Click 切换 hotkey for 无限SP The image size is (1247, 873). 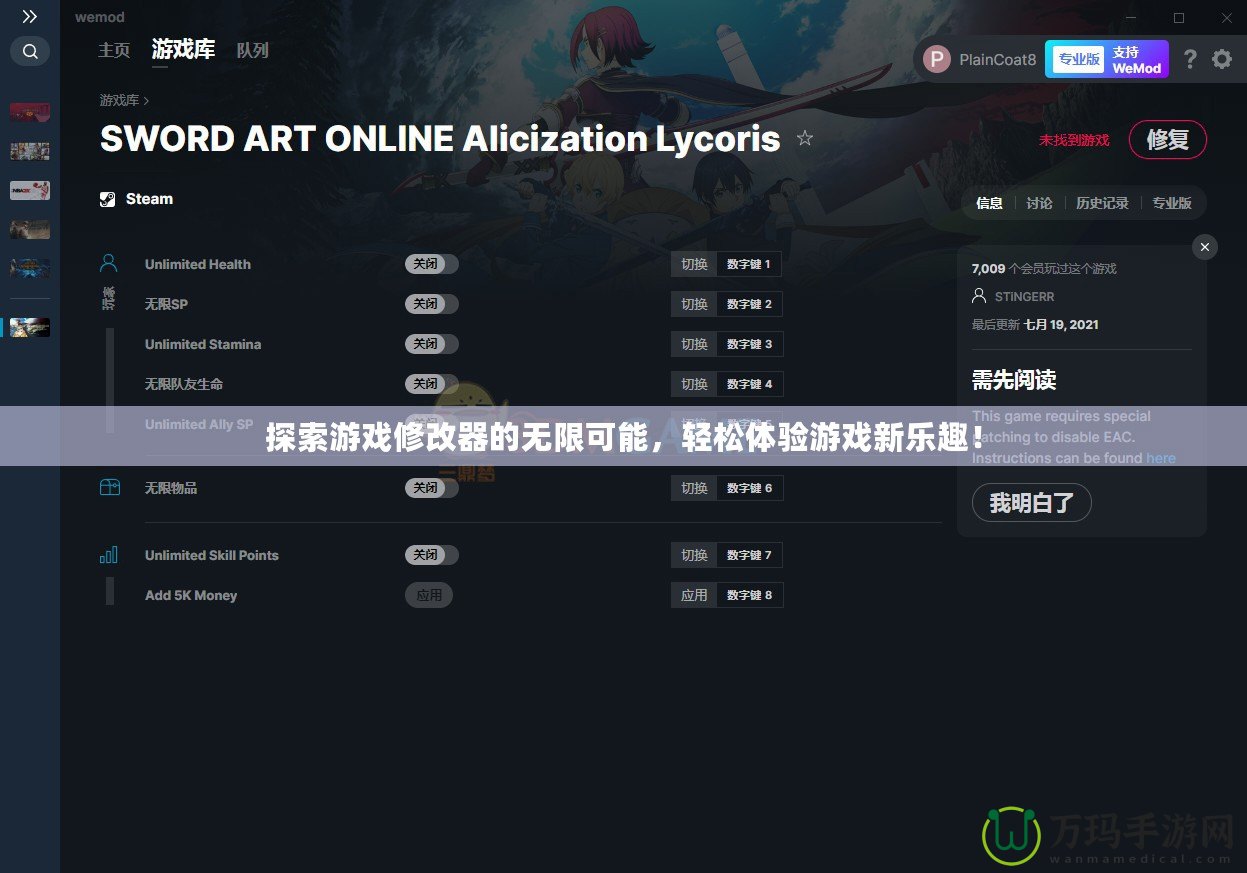coord(694,304)
